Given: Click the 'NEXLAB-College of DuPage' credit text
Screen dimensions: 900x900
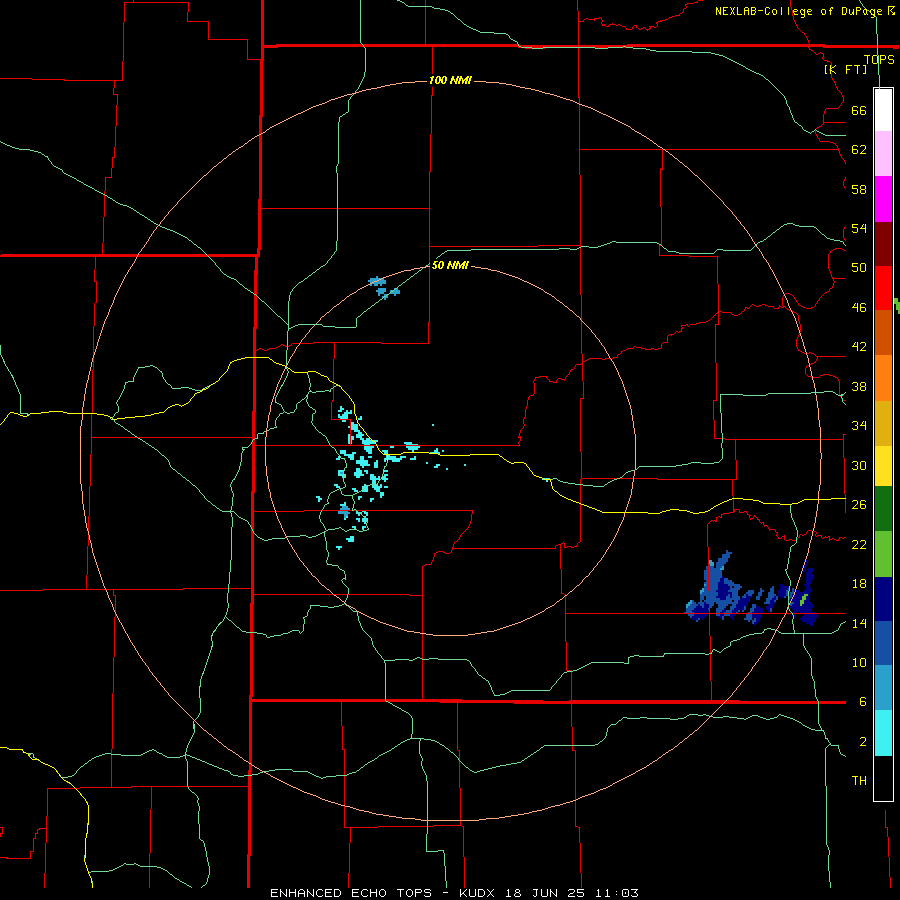Looking at the screenshot, I should click(799, 11).
